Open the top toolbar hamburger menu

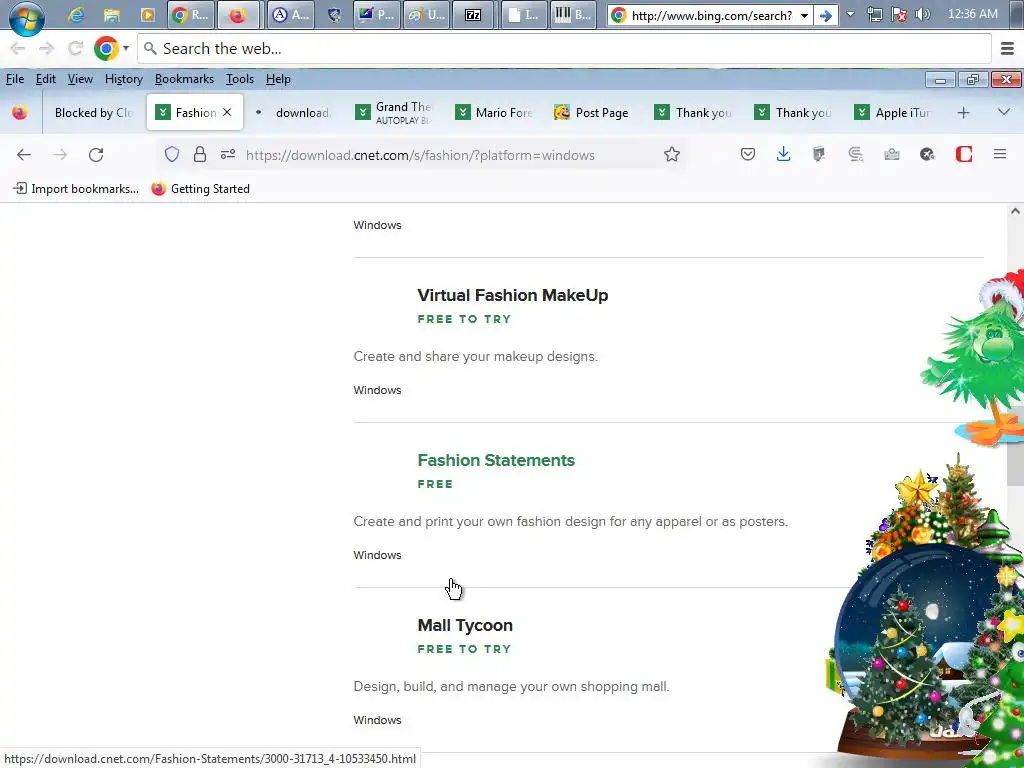point(1008,48)
